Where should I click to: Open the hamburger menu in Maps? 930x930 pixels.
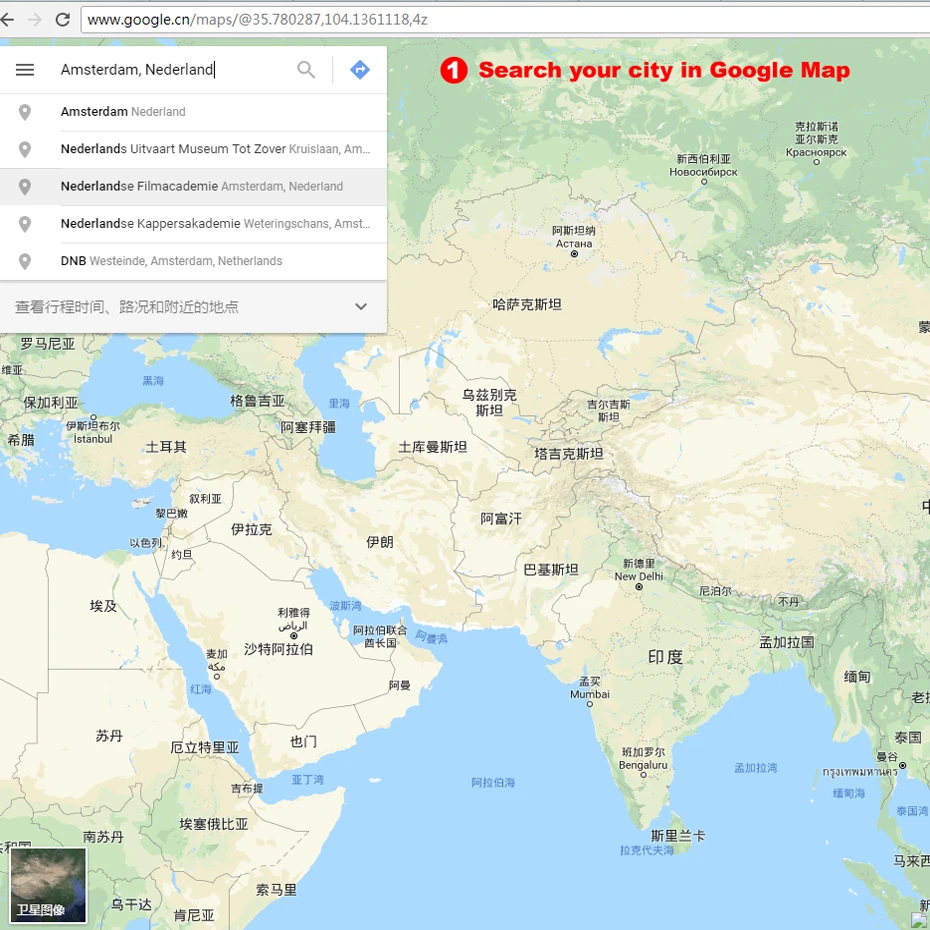(24, 70)
